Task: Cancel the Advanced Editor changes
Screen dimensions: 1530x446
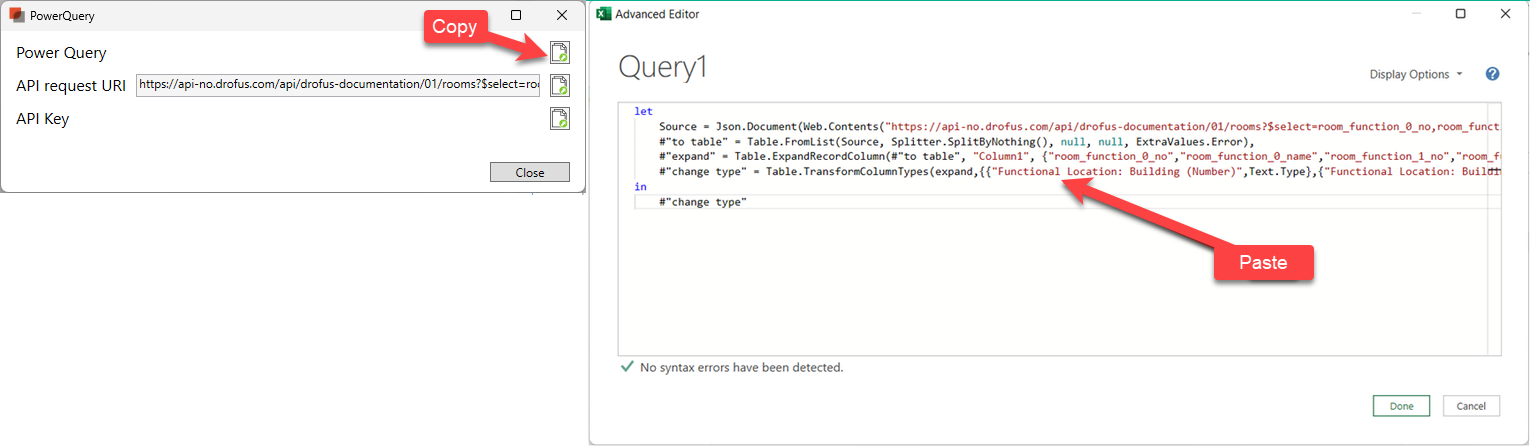Action: pos(1471,406)
